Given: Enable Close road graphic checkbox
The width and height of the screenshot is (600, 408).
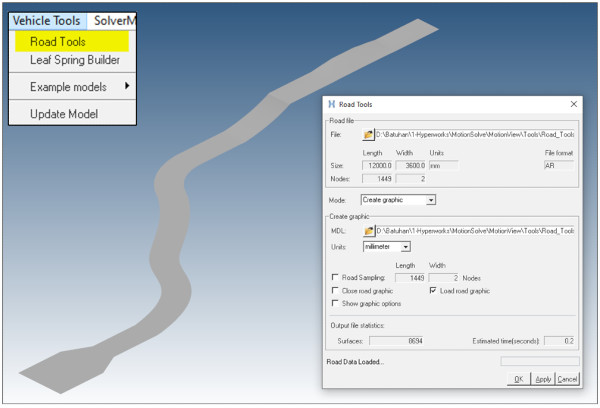Looking at the screenshot, I should (335, 290).
